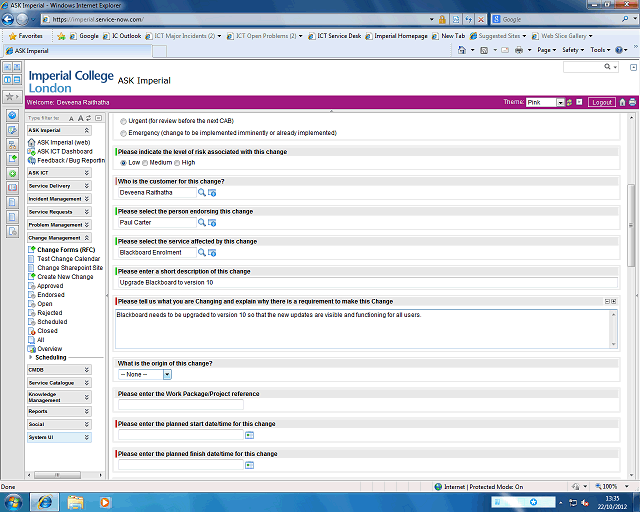Click the Work Package/Project reference field
Viewport: 640px width, 512px height.
pyautogui.click(x=180, y=405)
